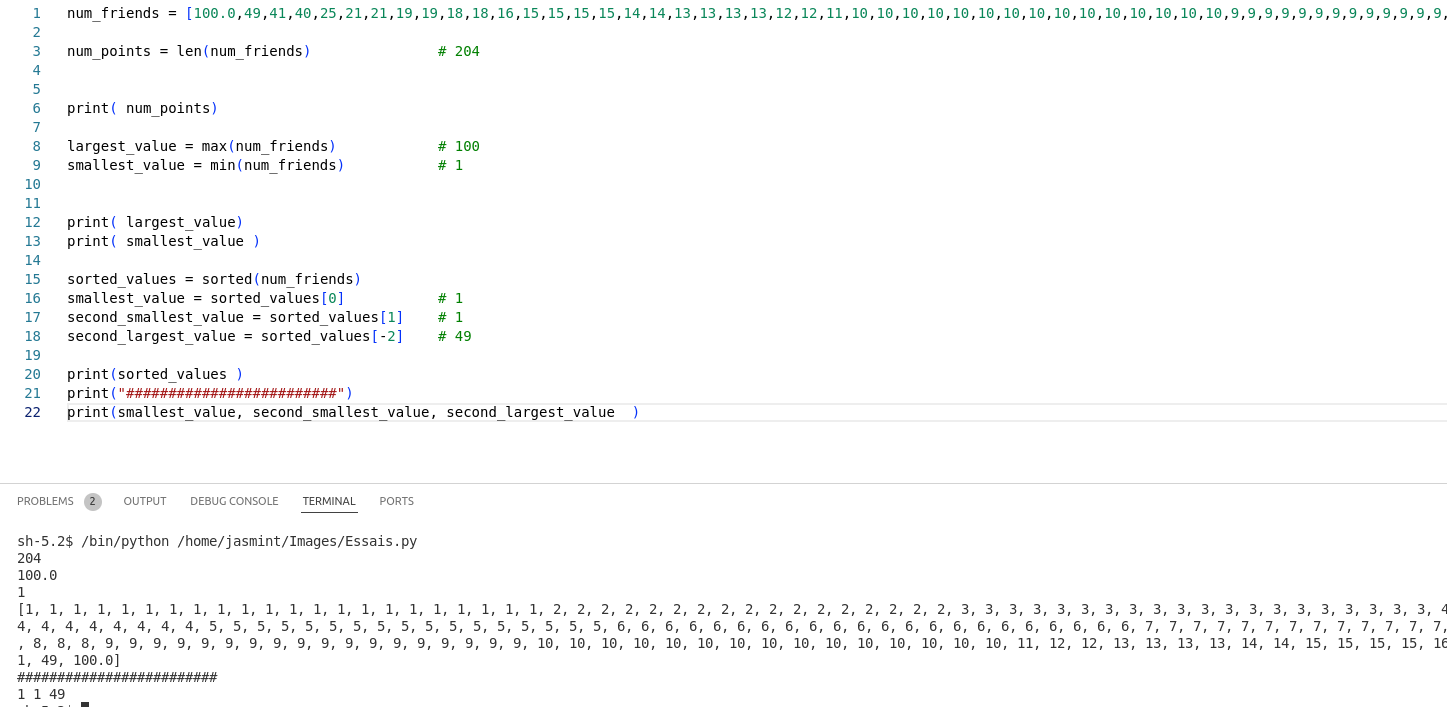Select the DEBUG CONSOLE tab
1447x707 pixels.
pyautogui.click(x=234, y=501)
